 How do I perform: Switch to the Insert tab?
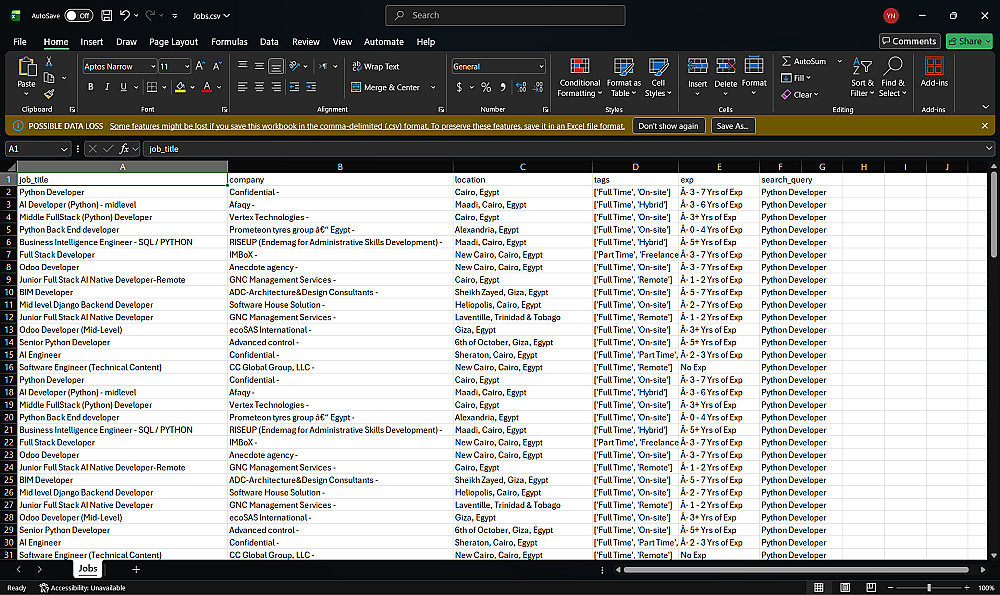91,41
